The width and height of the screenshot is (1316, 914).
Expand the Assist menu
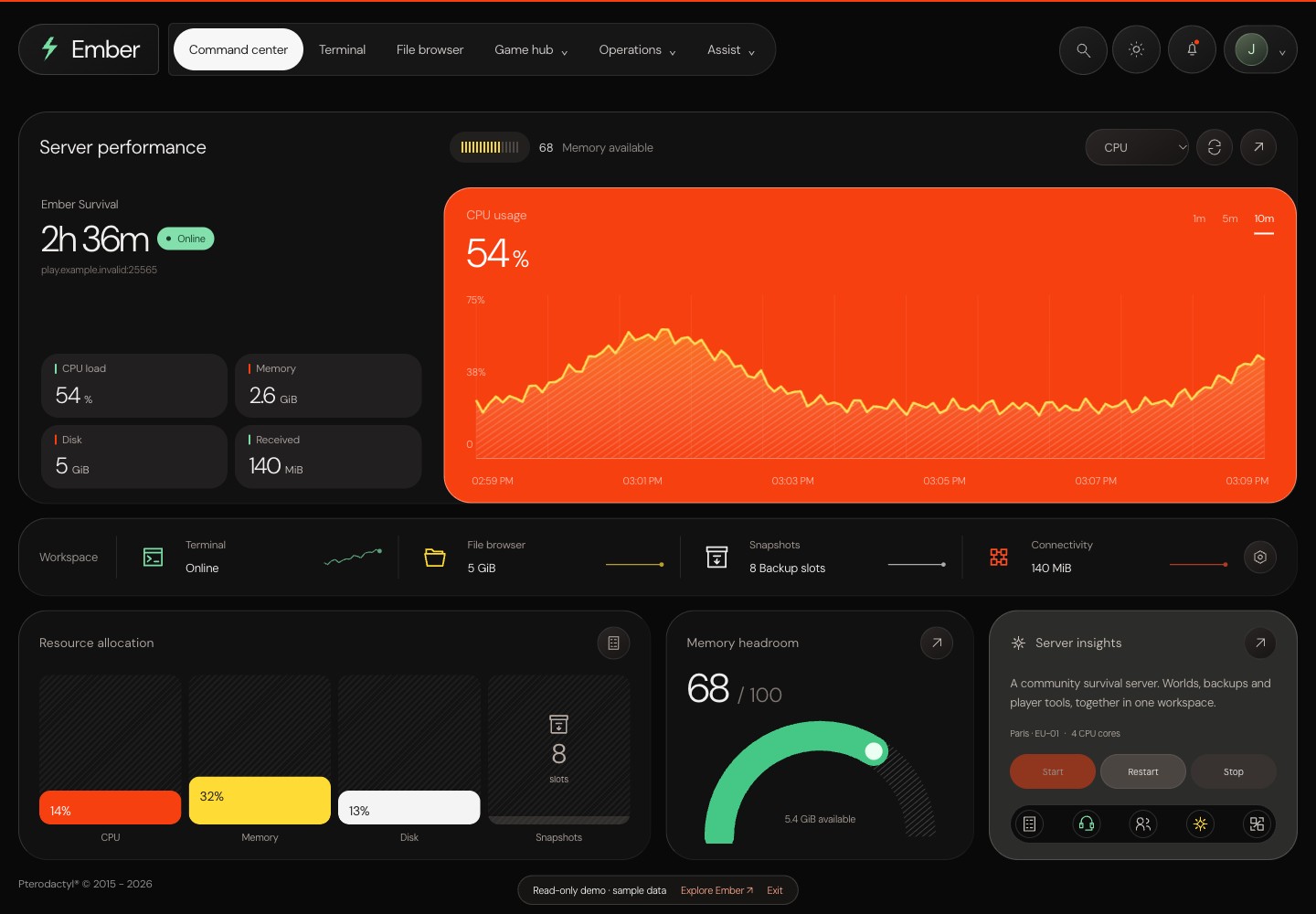[731, 50]
